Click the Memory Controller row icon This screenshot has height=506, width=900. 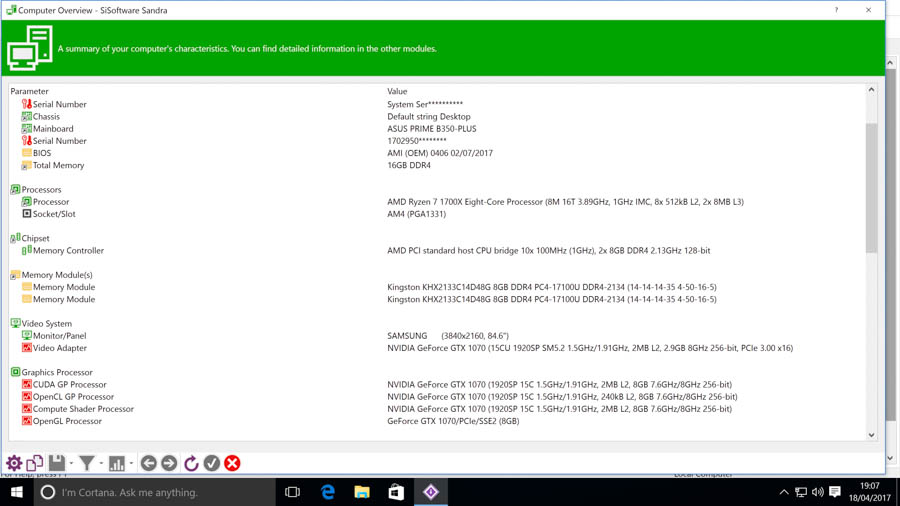point(26,250)
